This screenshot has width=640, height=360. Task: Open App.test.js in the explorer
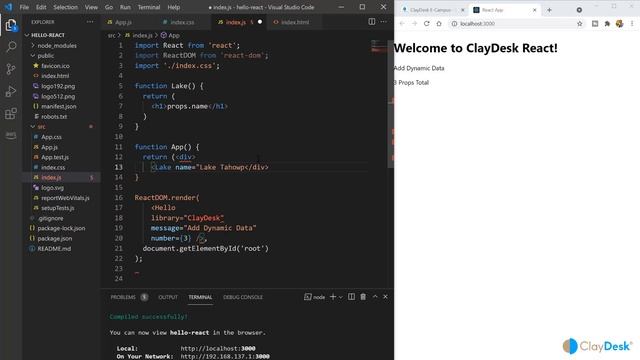coord(55,157)
